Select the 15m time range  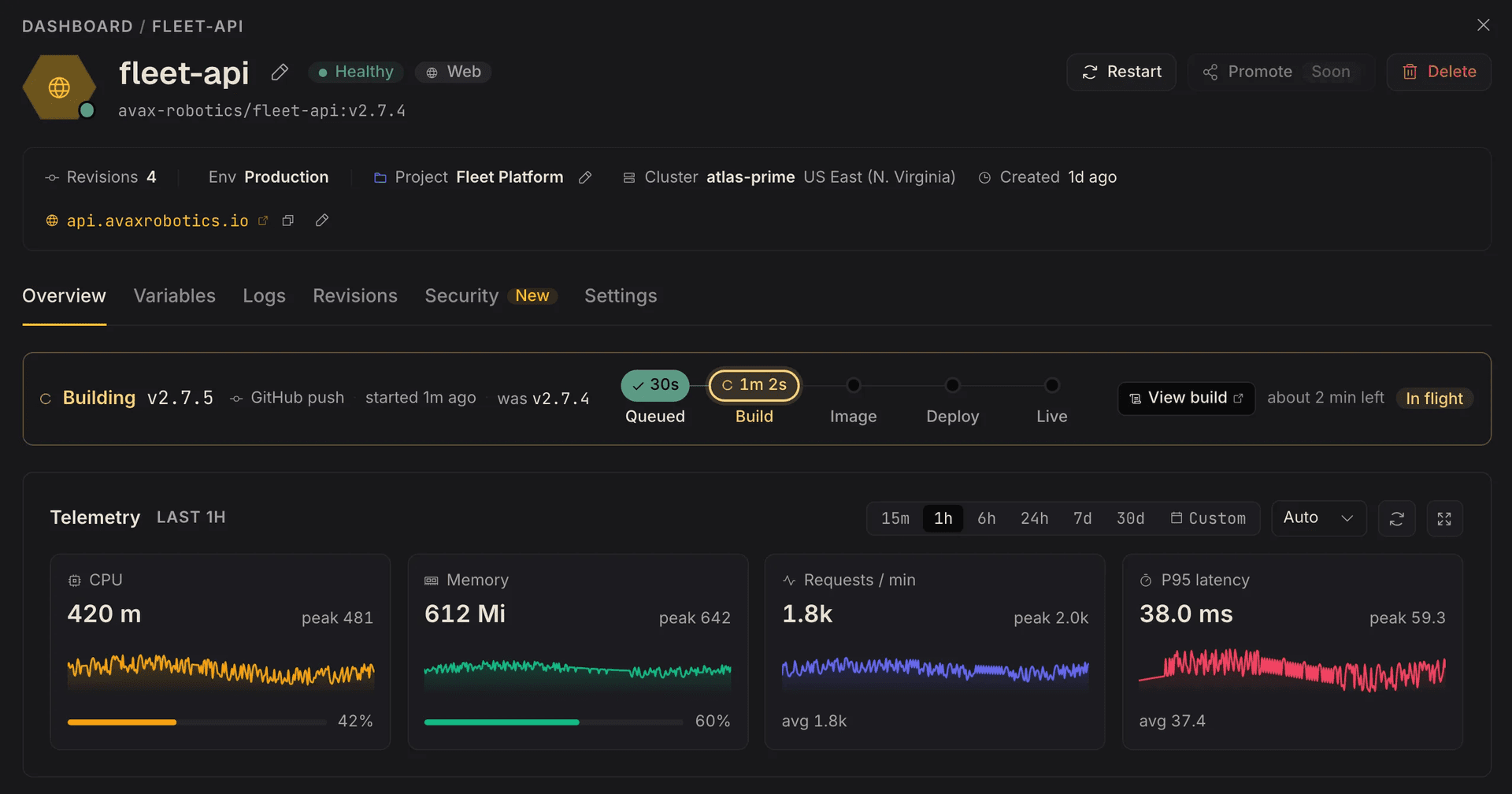[895, 518]
